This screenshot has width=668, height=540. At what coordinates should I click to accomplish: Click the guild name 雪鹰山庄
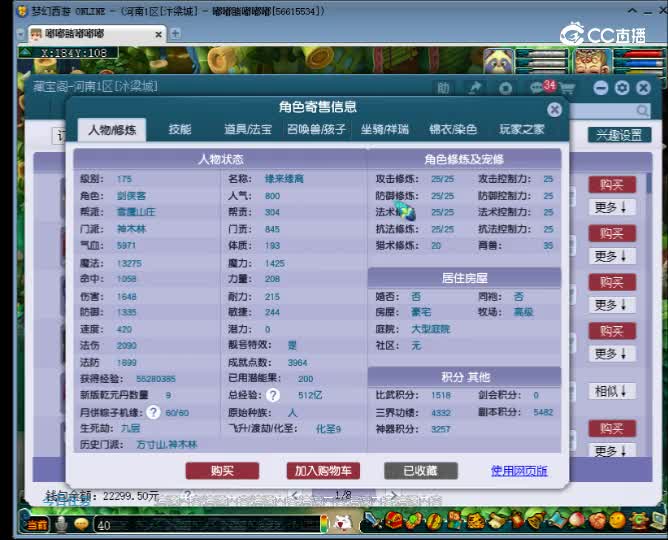pyautogui.click(x=136, y=212)
